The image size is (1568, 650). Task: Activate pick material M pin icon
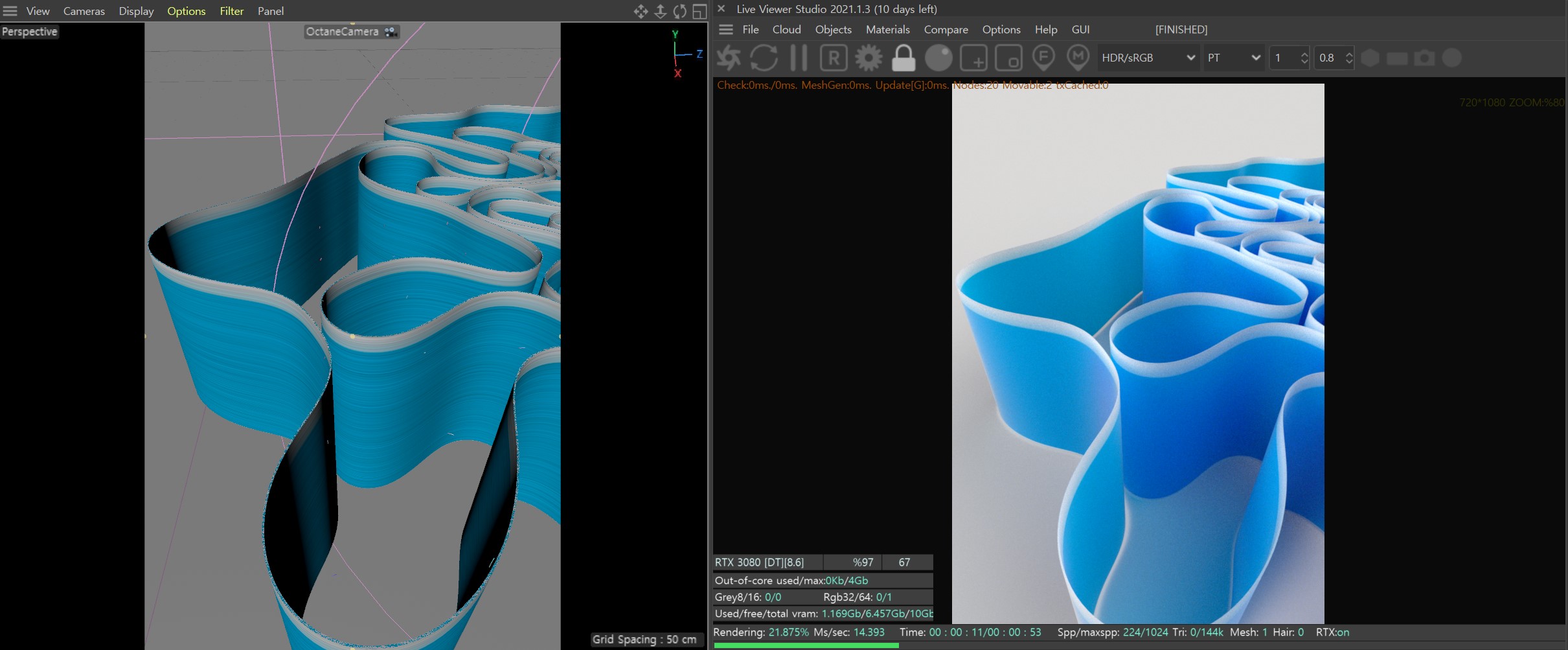coord(1078,58)
